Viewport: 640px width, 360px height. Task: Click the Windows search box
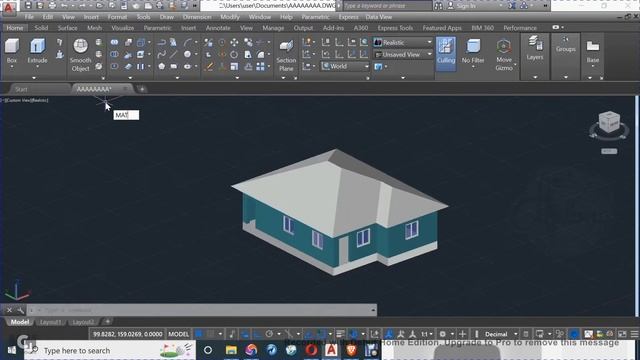click(x=109, y=351)
